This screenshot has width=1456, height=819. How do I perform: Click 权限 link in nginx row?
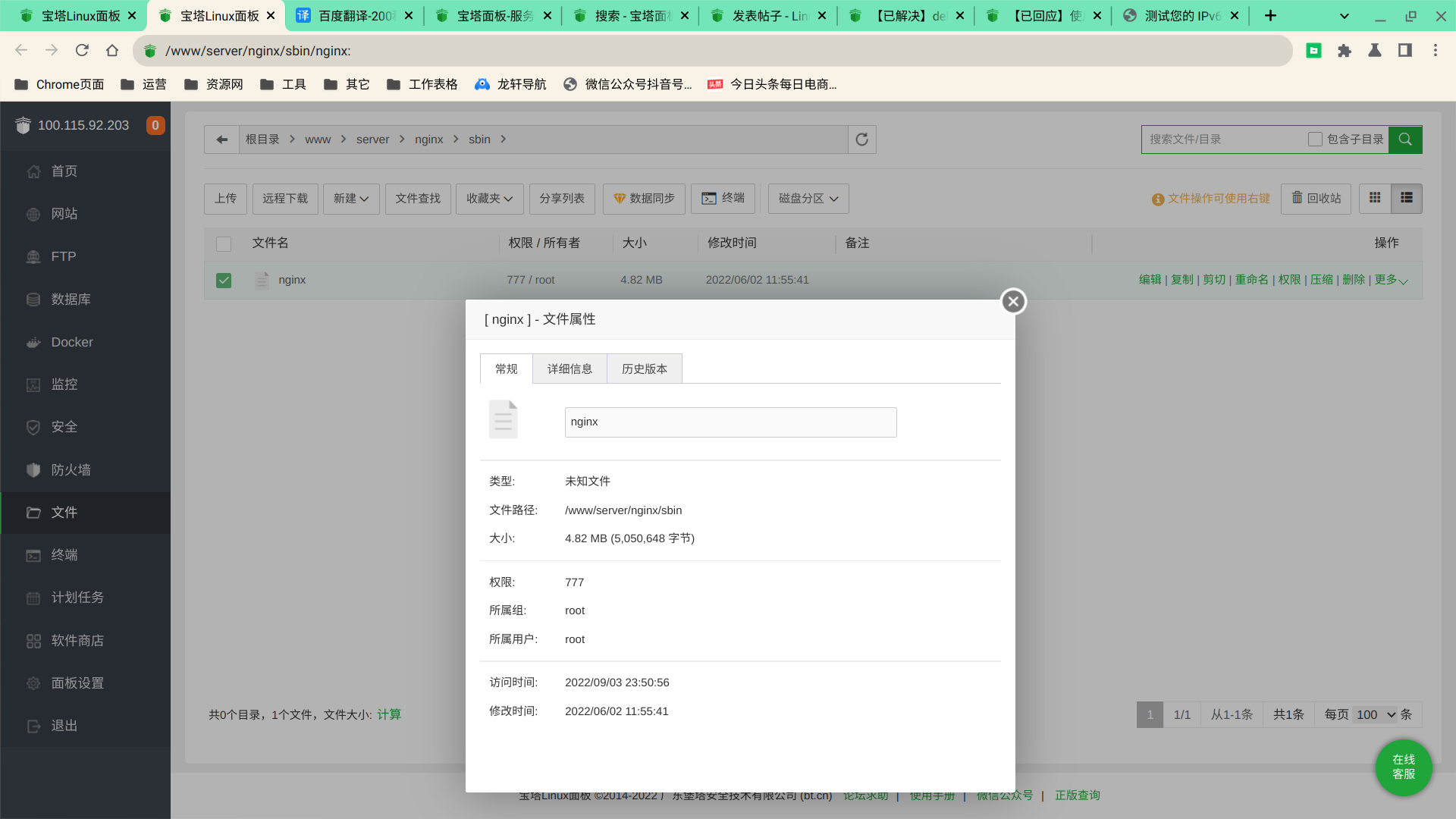[x=1289, y=280]
